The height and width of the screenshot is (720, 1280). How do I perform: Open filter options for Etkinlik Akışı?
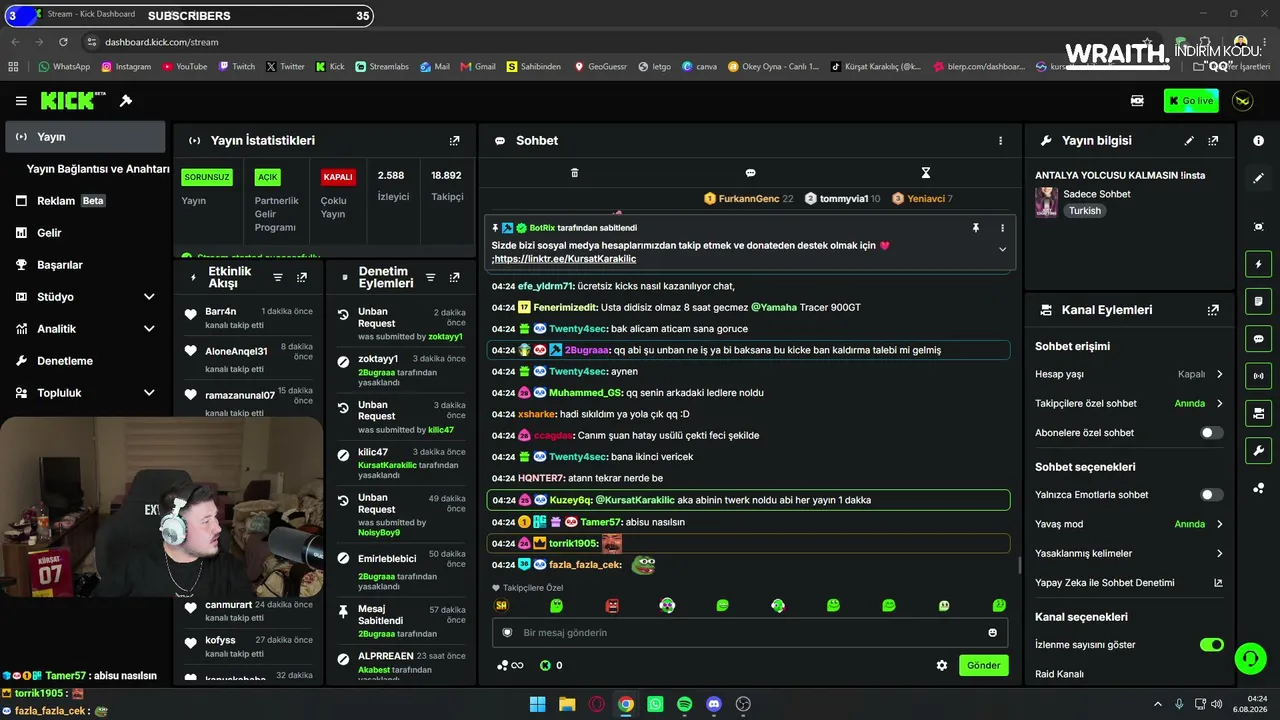[x=278, y=277]
